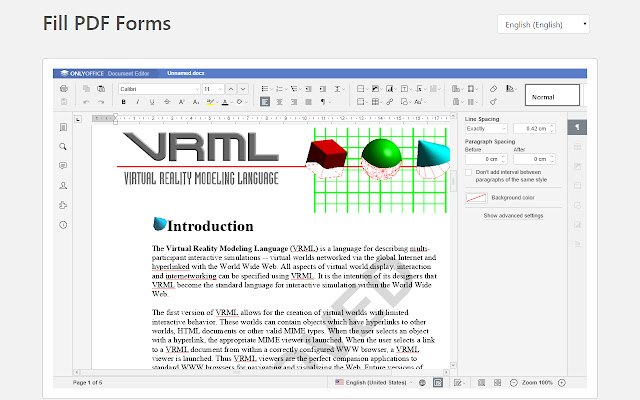Open the Calibri font name dropdown
Screen dimensions: 640x400
pyautogui.click(x=159, y=89)
